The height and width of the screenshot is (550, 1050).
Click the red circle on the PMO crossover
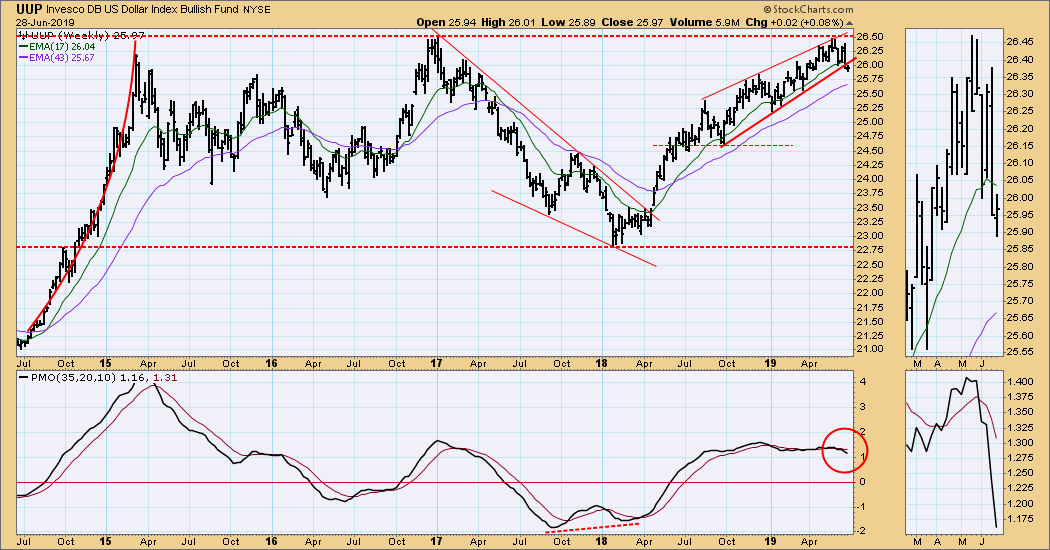(x=845, y=449)
